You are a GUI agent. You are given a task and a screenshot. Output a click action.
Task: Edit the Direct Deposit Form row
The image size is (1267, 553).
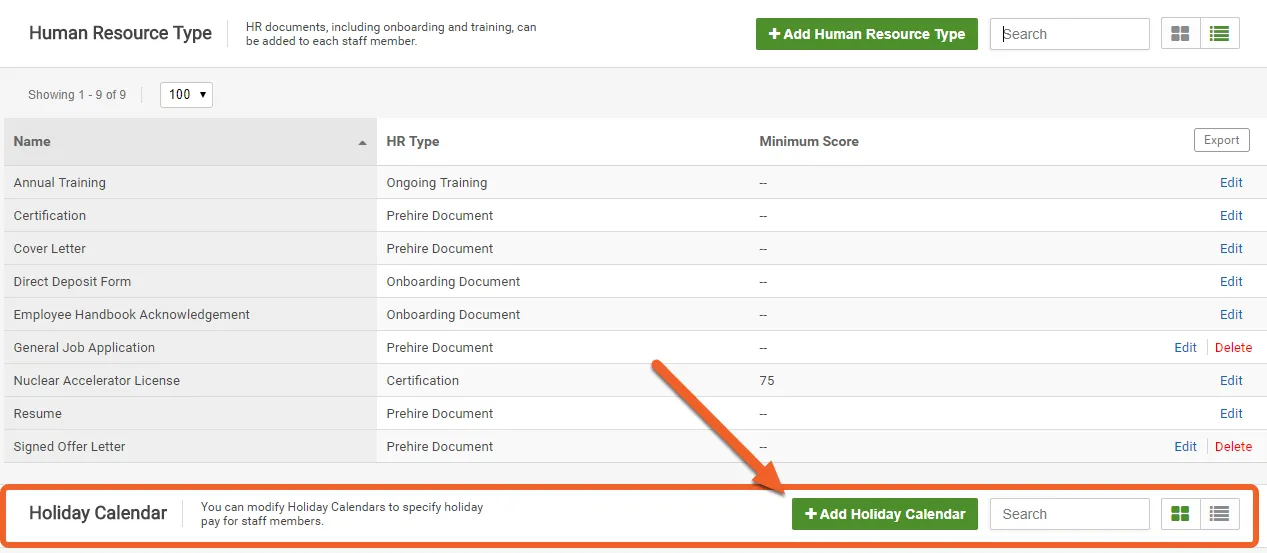tap(1231, 282)
